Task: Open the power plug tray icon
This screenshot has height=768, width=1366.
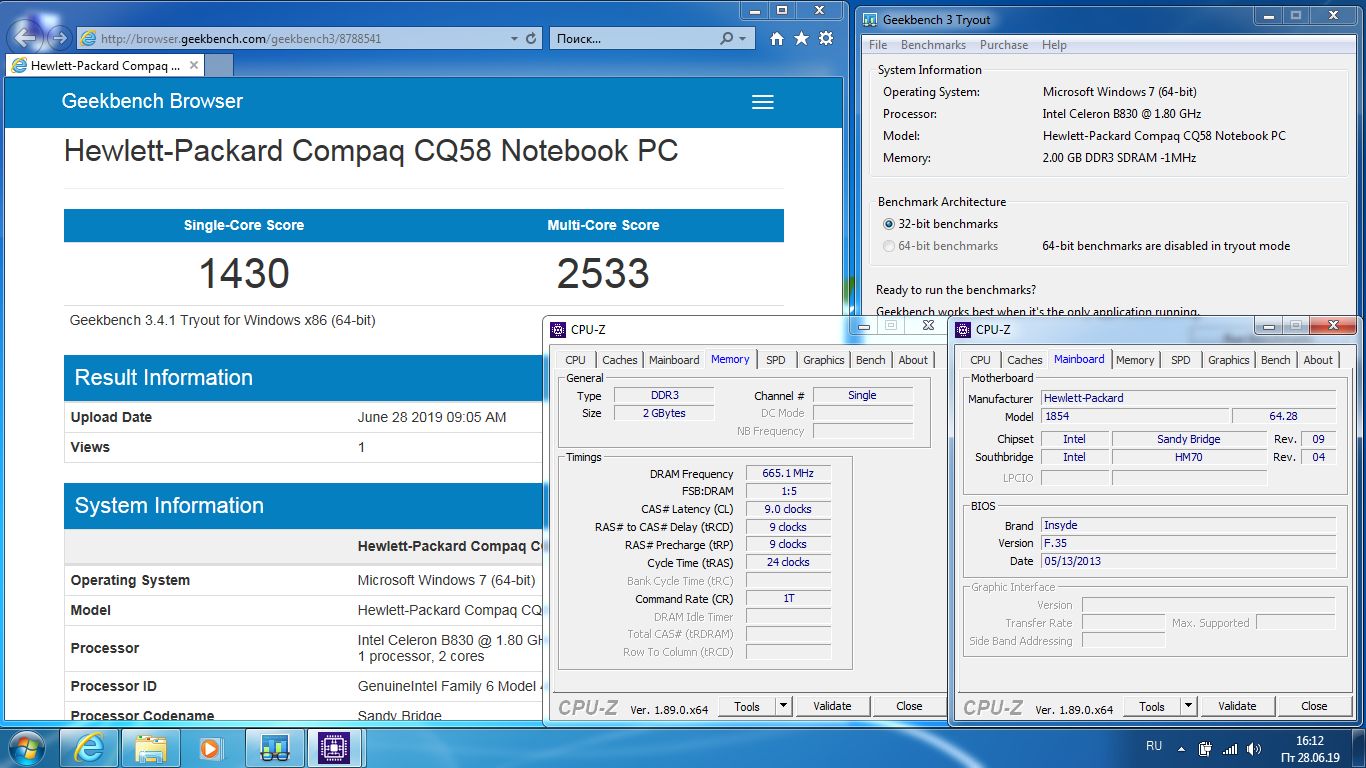Action: click(1206, 748)
